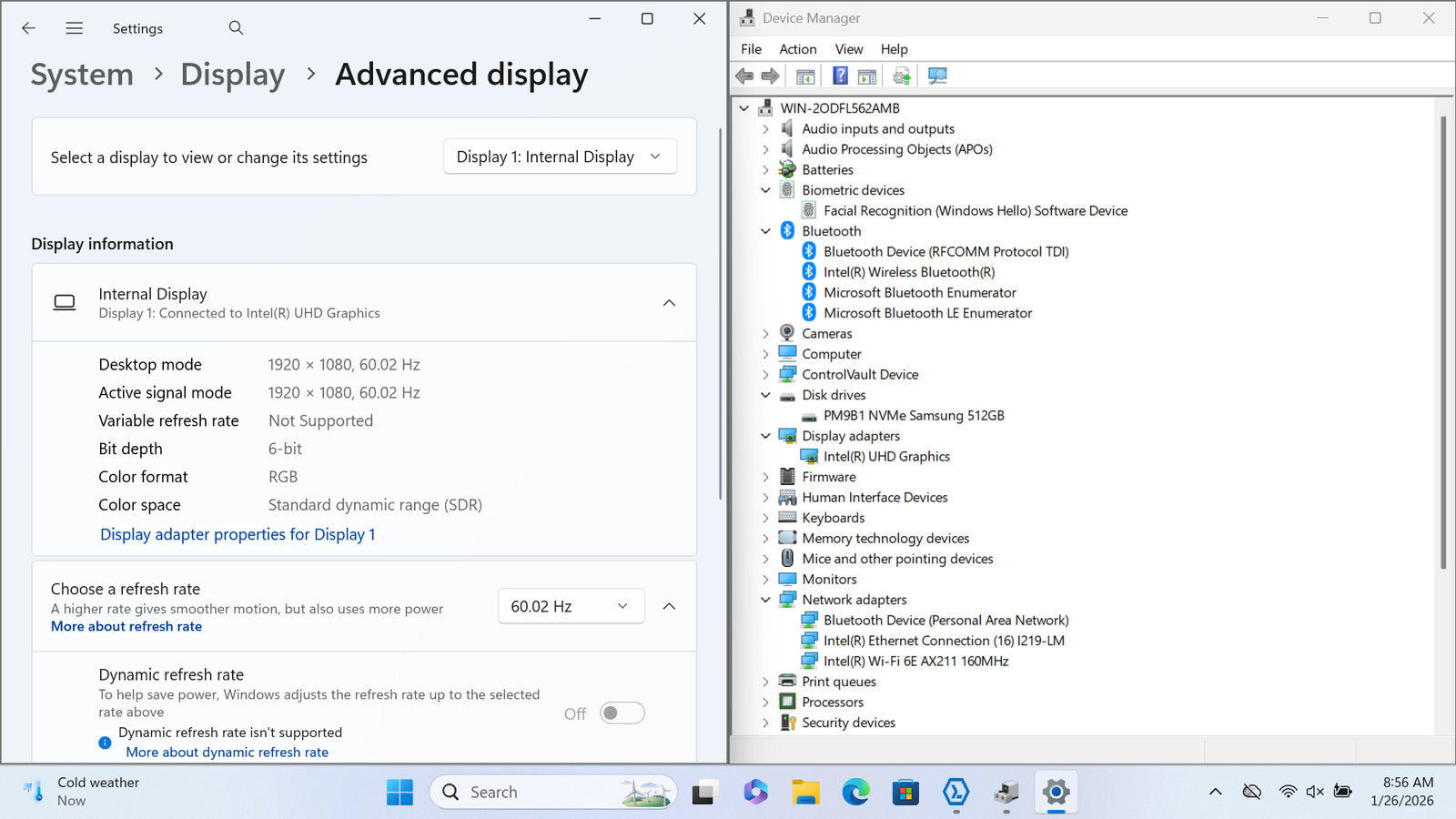Collapse the Internal Display information section
The width and height of the screenshot is (1456, 819).
669,303
